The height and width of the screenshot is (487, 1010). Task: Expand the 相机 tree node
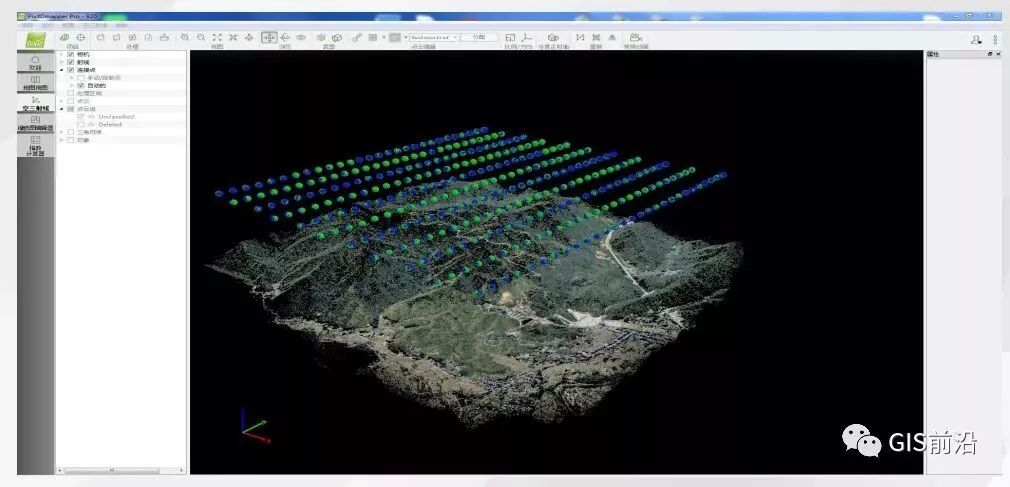62,55
